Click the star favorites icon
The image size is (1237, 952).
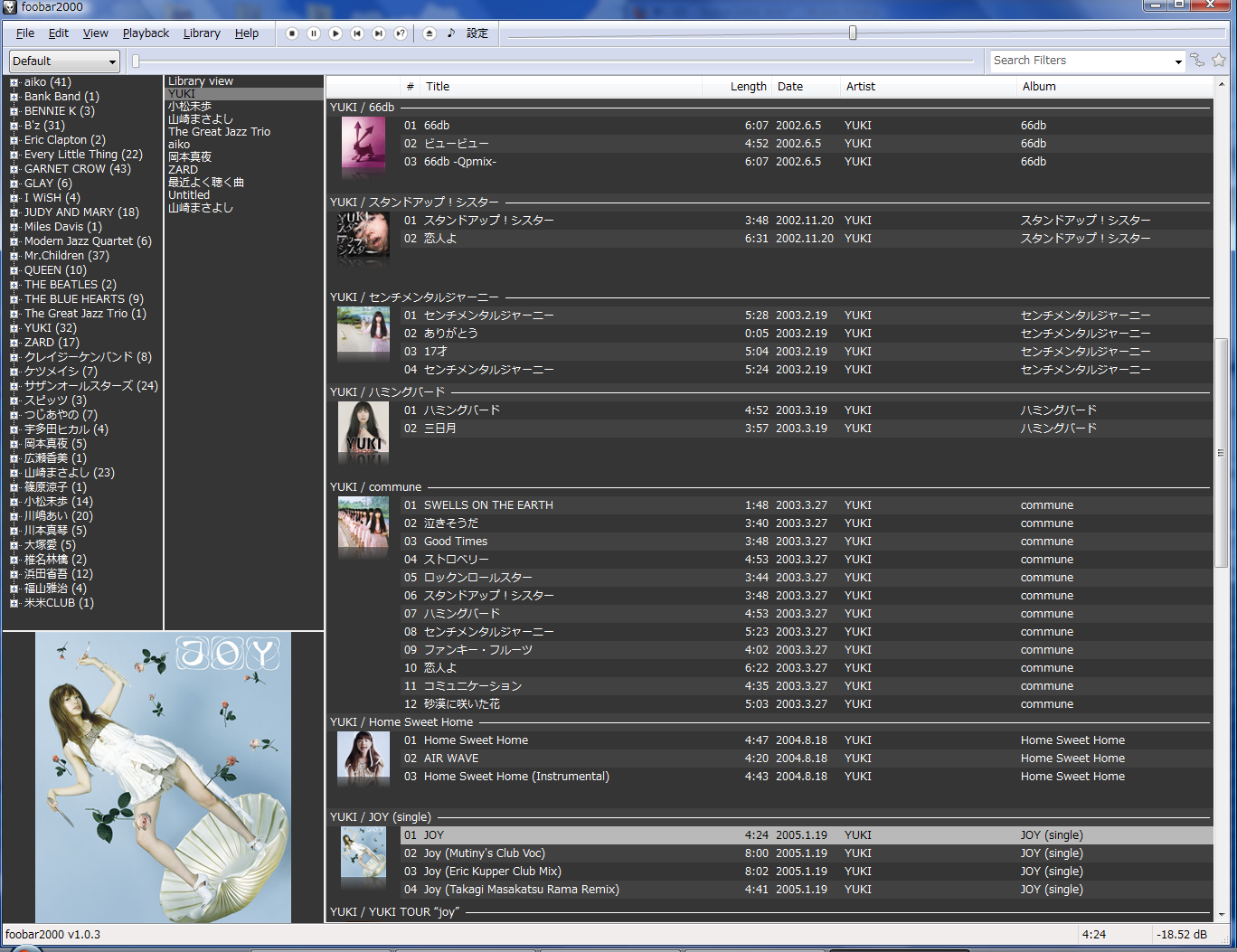[x=1219, y=61]
